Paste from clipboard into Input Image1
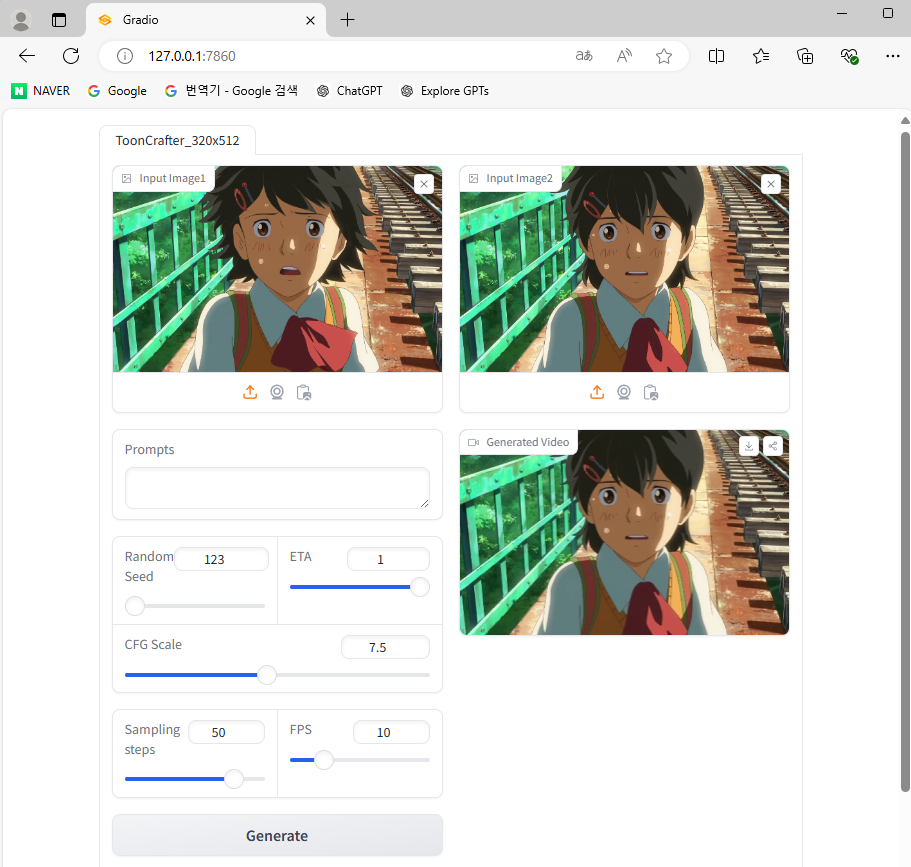The image size is (911, 867). 304,392
